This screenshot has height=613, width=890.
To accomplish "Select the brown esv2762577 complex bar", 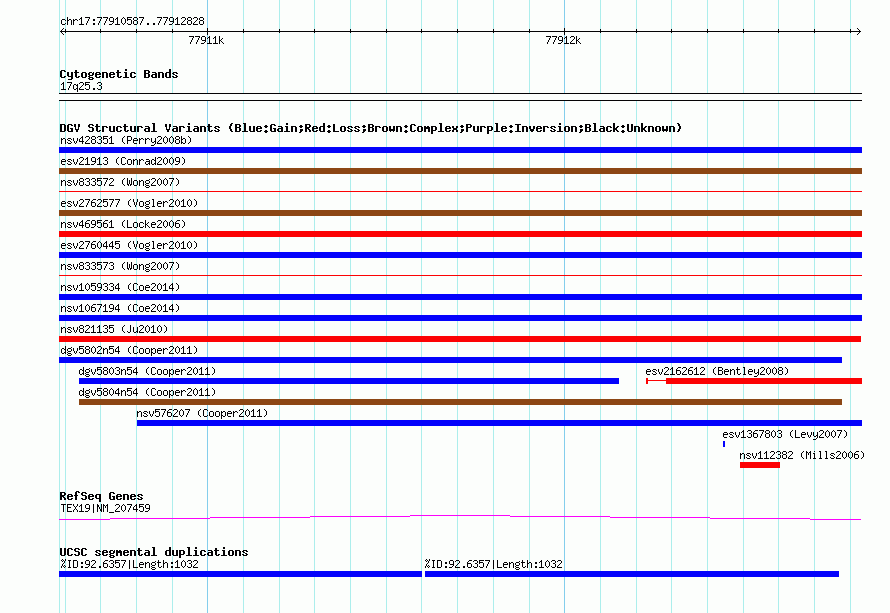I will coord(460,213).
